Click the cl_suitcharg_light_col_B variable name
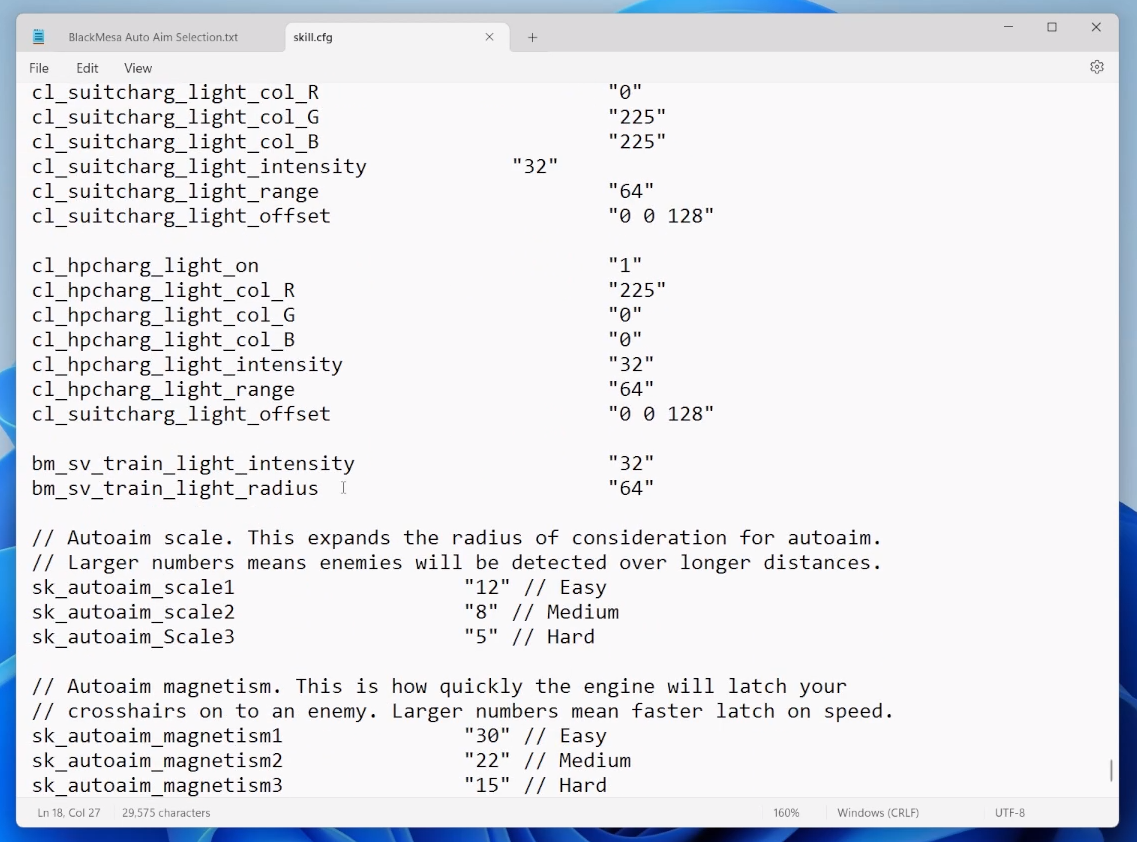Viewport: 1137px width, 842px height. tap(175, 142)
